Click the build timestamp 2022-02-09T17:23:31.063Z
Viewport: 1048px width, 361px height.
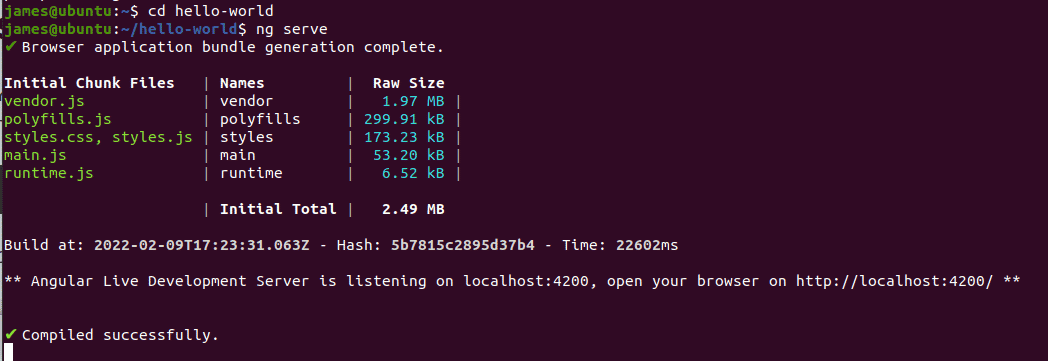(x=202, y=245)
